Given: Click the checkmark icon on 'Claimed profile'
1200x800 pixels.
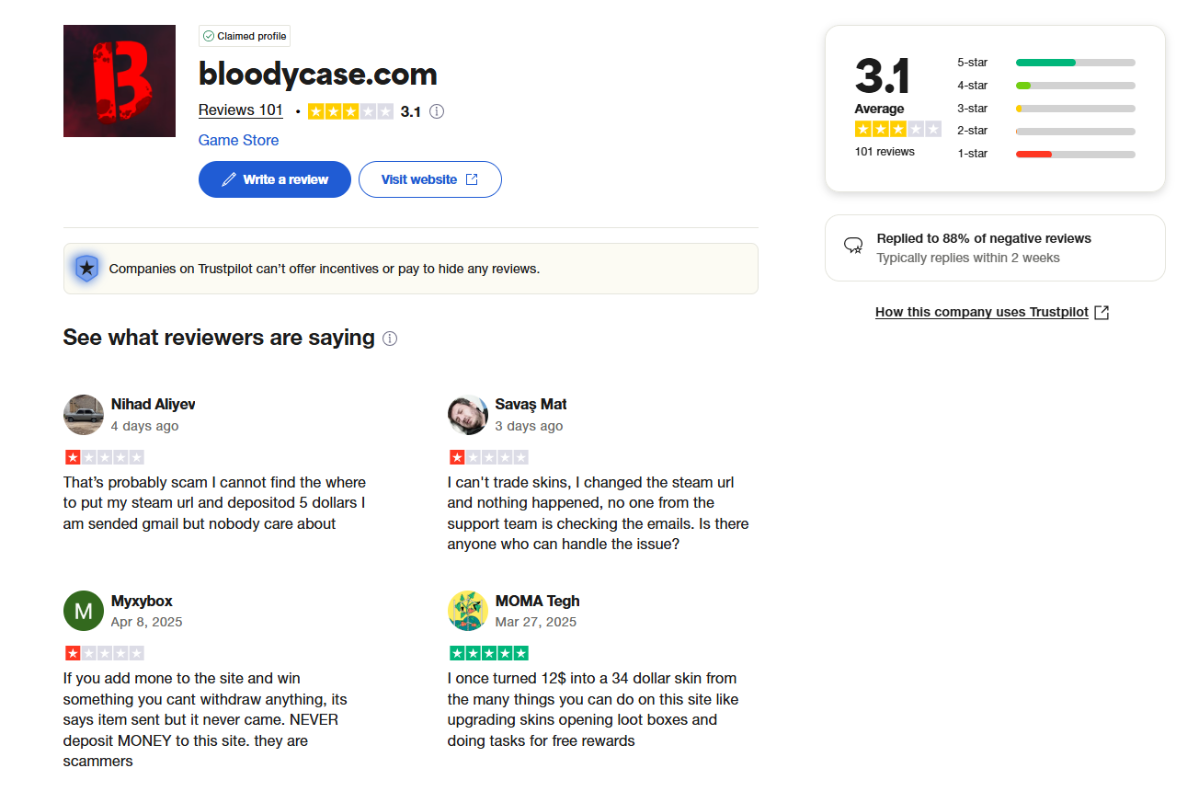Looking at the screenshot, I should tap(207, 35).
